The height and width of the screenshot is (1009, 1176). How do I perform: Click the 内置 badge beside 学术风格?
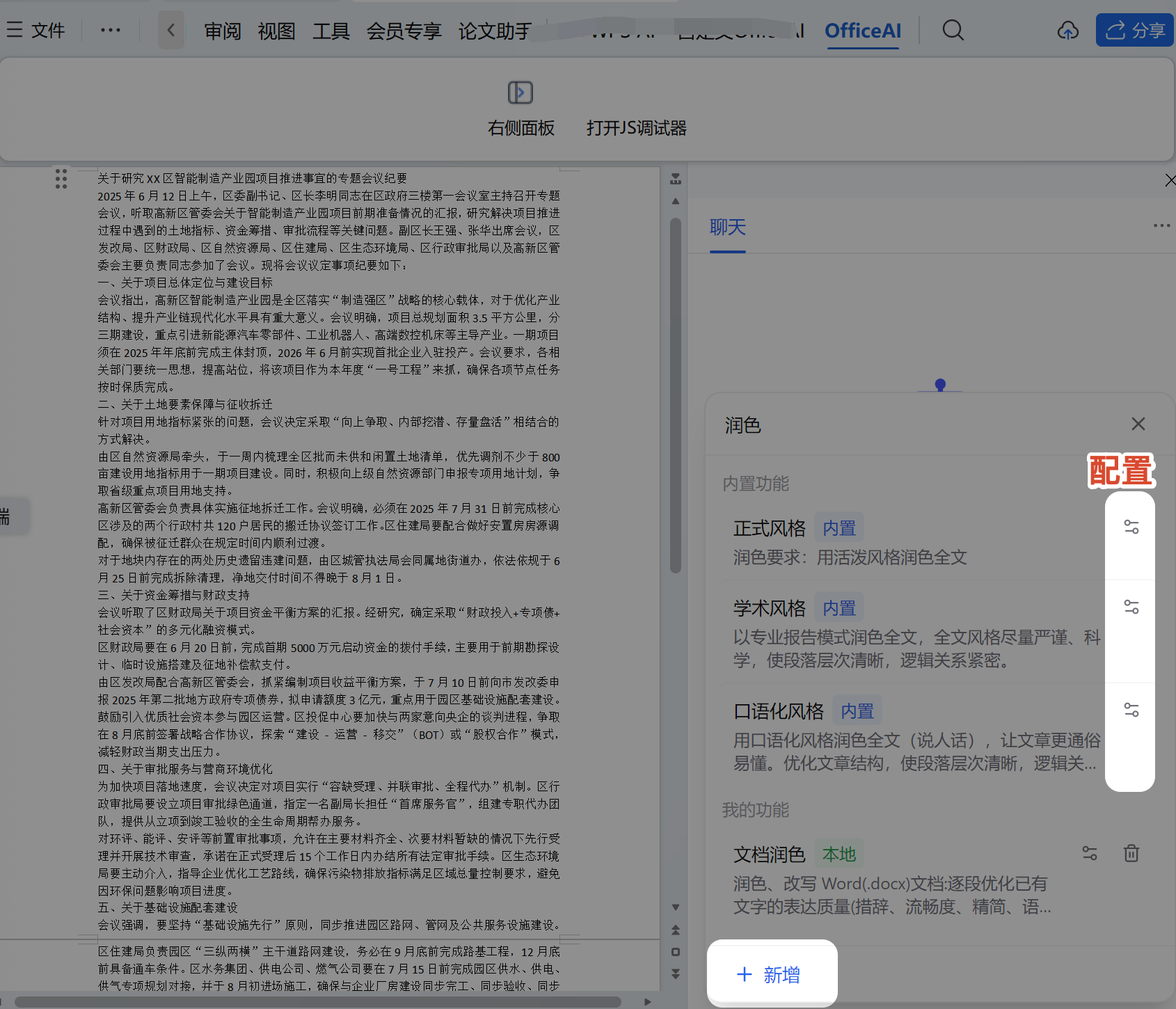[839, 608]
